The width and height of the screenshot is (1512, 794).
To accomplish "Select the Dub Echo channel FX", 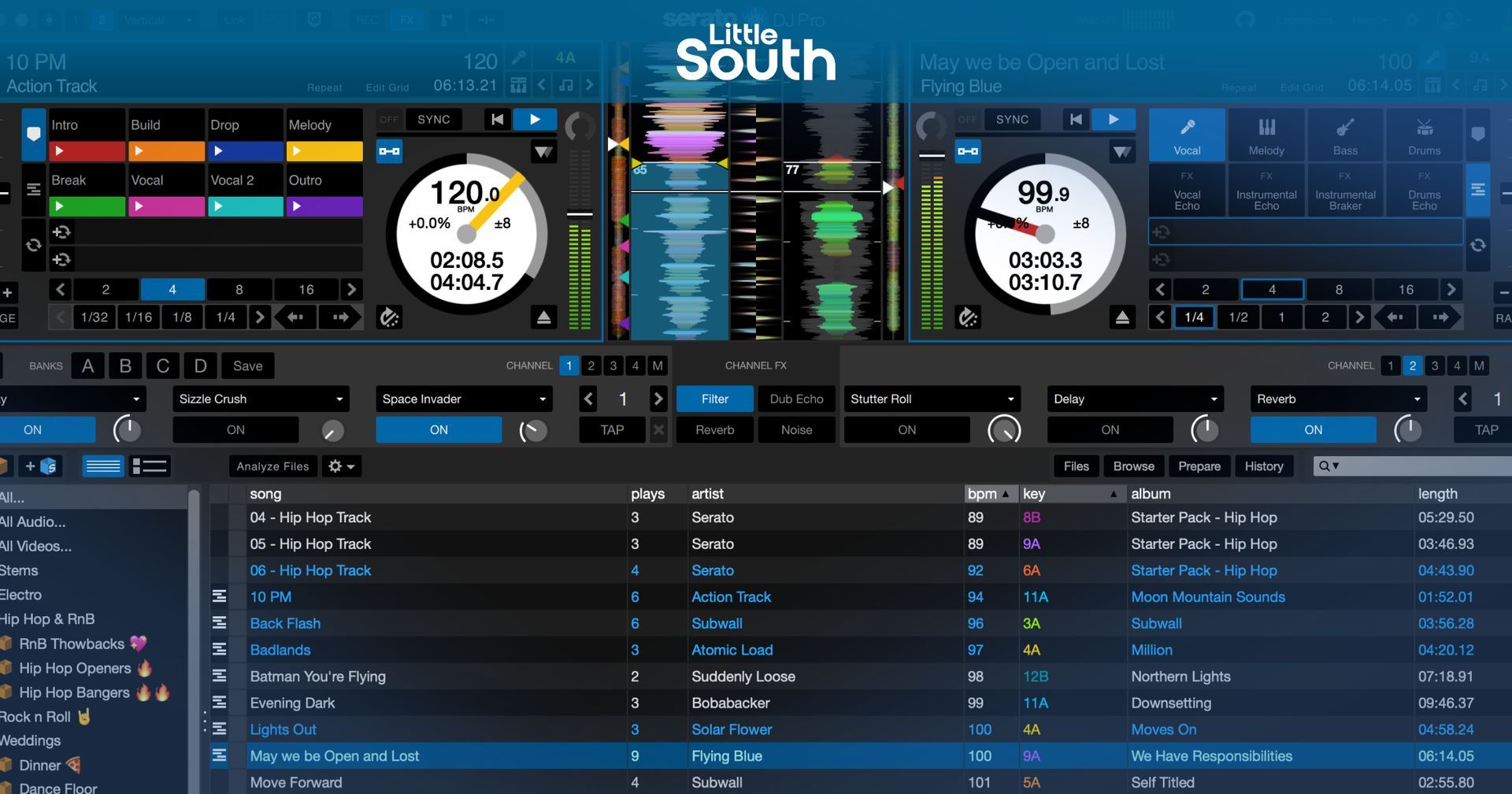I will coord(796,399).
